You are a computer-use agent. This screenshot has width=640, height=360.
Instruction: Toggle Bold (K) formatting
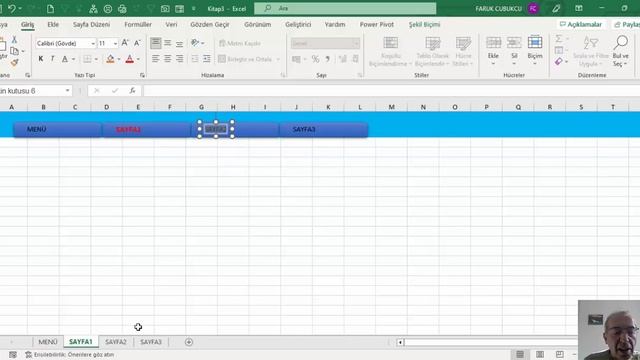41,59
